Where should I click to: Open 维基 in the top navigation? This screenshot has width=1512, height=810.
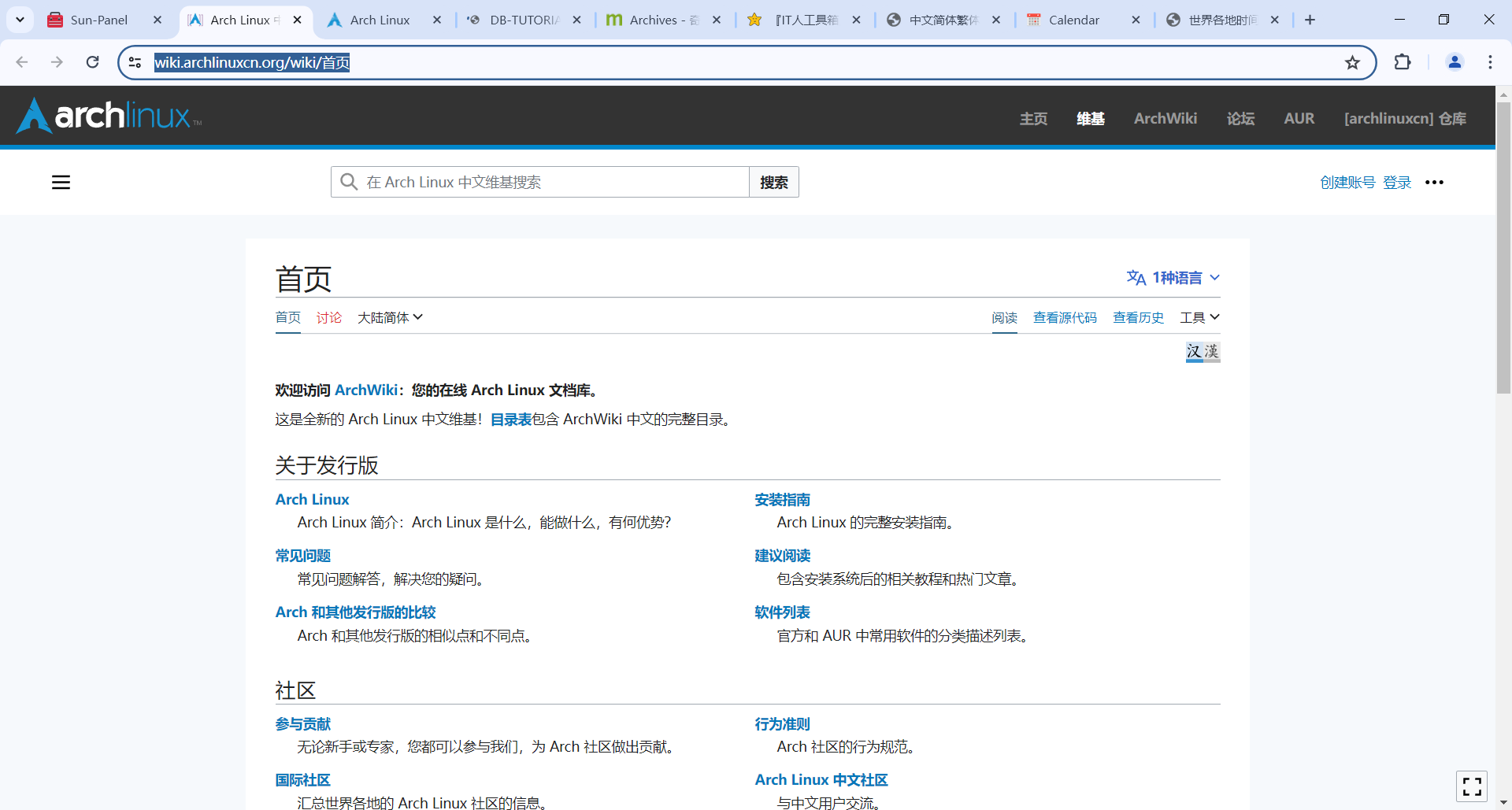click(1091, 119)
